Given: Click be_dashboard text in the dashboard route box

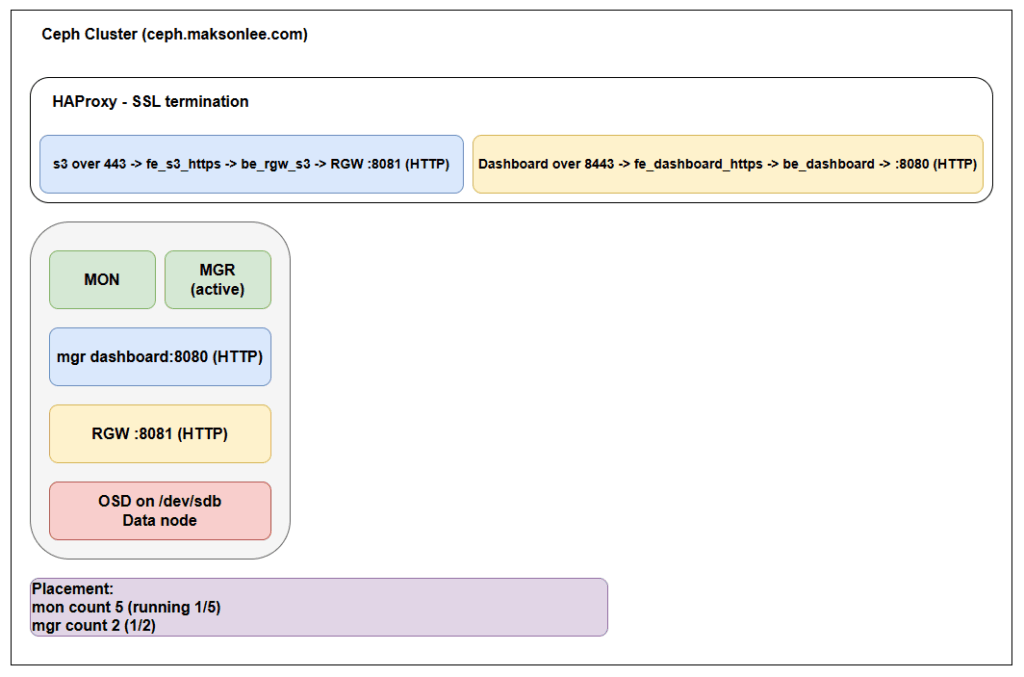Looking at the screenshot, I should [x=829, y=164].
